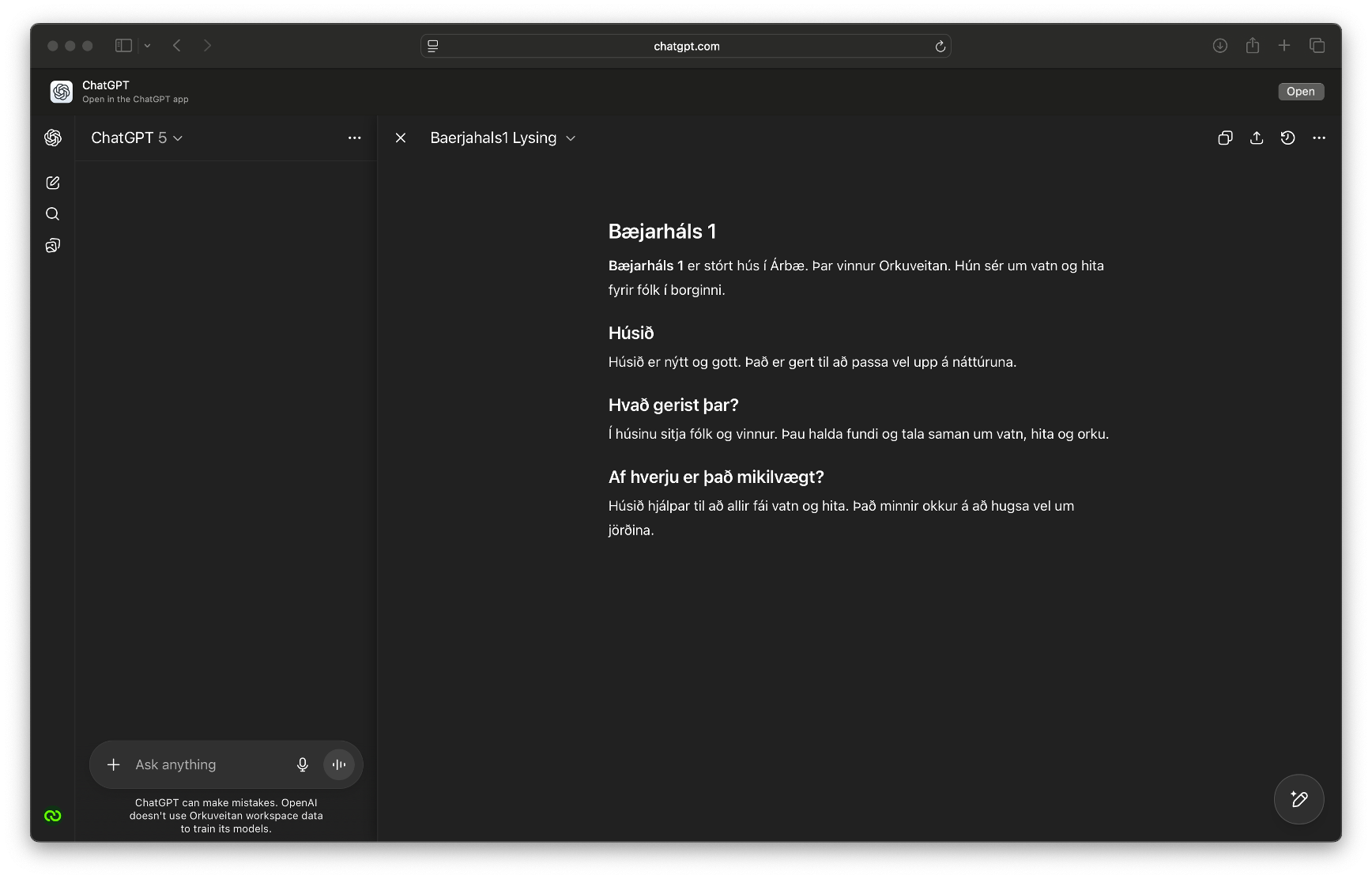This screenshot has width=1372, height=879.
Task: Click the new chat pencil icon
Action: [53, 183]
